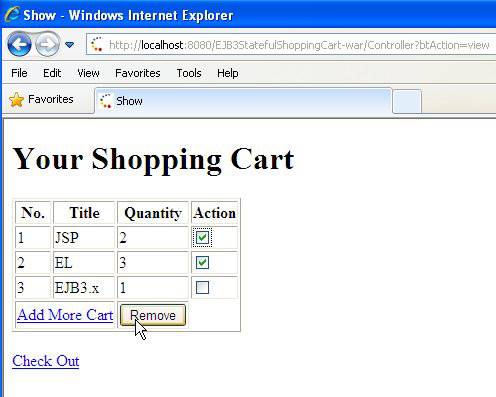Click the browser Forward arrow button

click(47, 44)
